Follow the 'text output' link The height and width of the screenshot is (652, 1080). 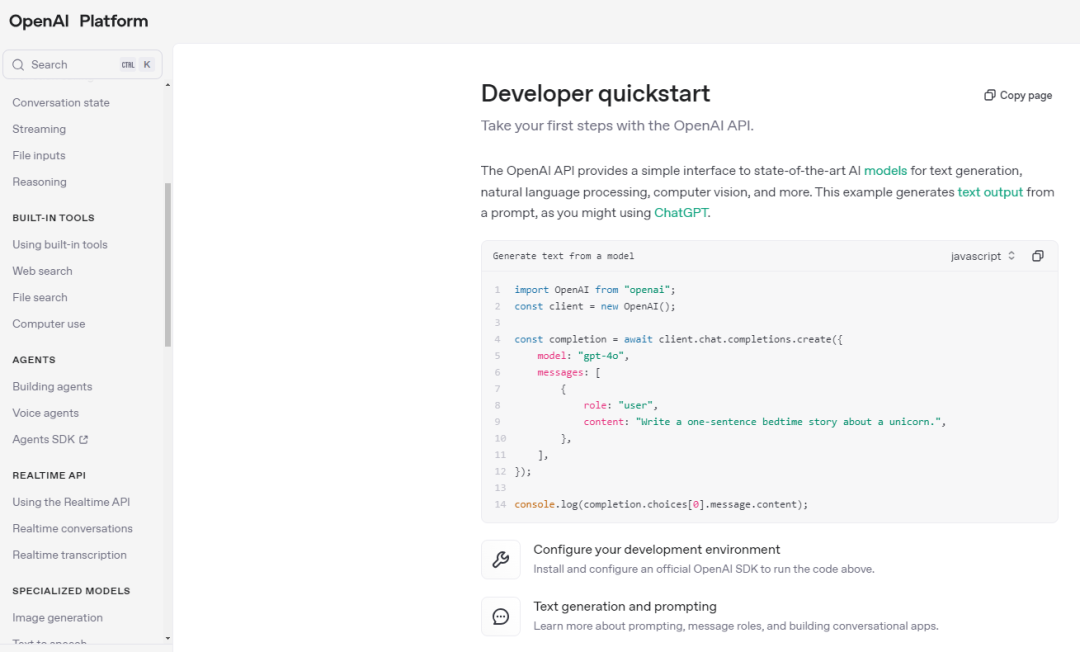pyautogui.click(x=990, y=192)
